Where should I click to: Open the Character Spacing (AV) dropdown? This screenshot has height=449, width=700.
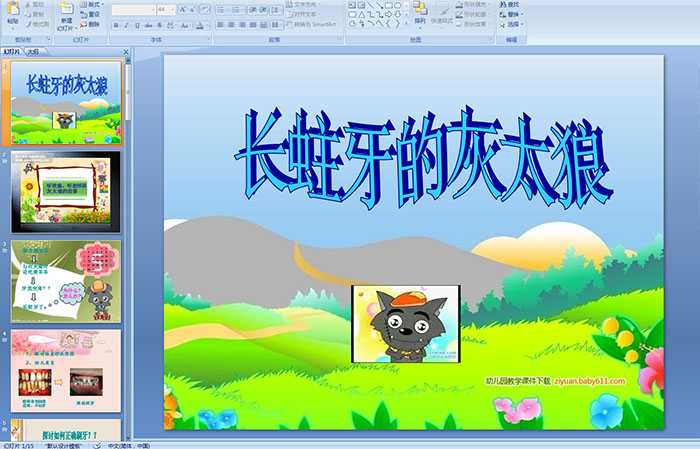coord(172,25)
